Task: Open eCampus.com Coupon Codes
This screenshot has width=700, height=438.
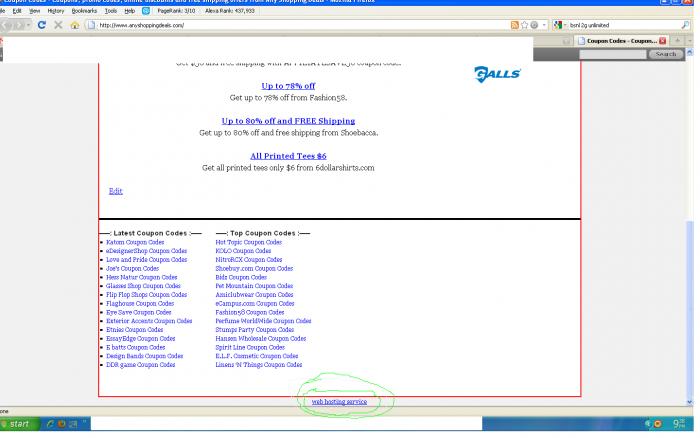Action: (x=255, y=304)
